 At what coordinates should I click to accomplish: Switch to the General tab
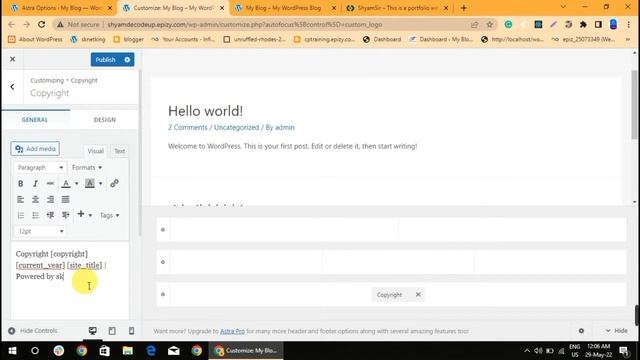(x=35, y=120)
